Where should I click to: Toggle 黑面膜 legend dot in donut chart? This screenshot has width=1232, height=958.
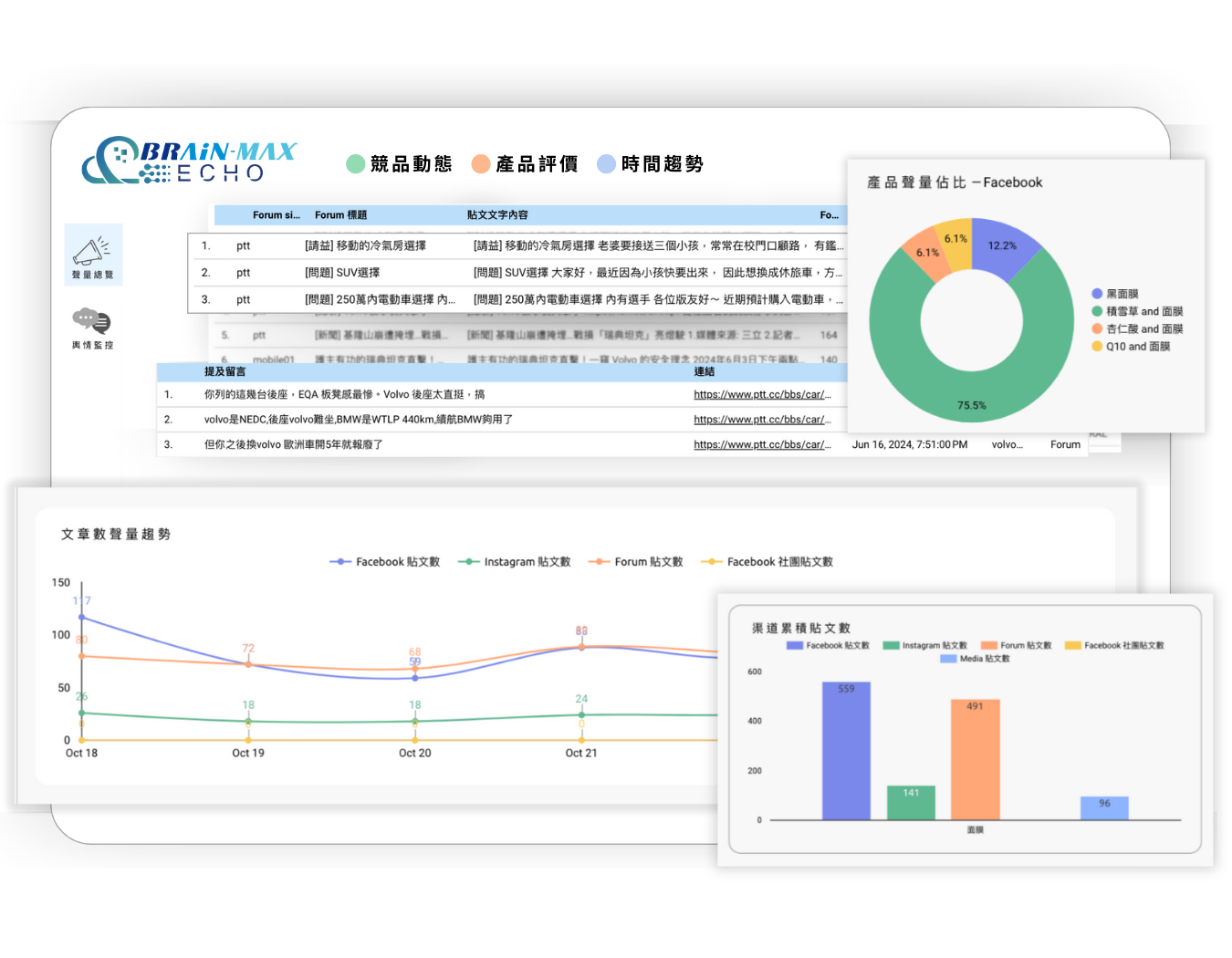1097,294
